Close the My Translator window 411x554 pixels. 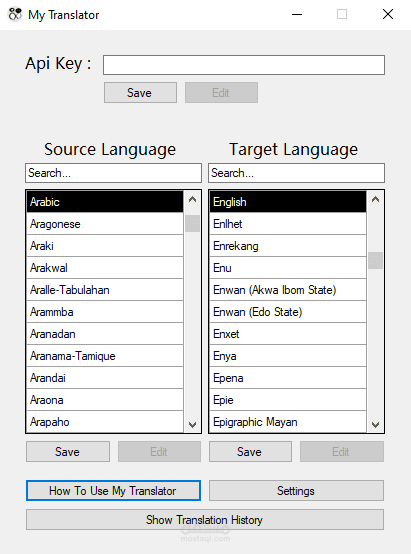coord(388,14)
